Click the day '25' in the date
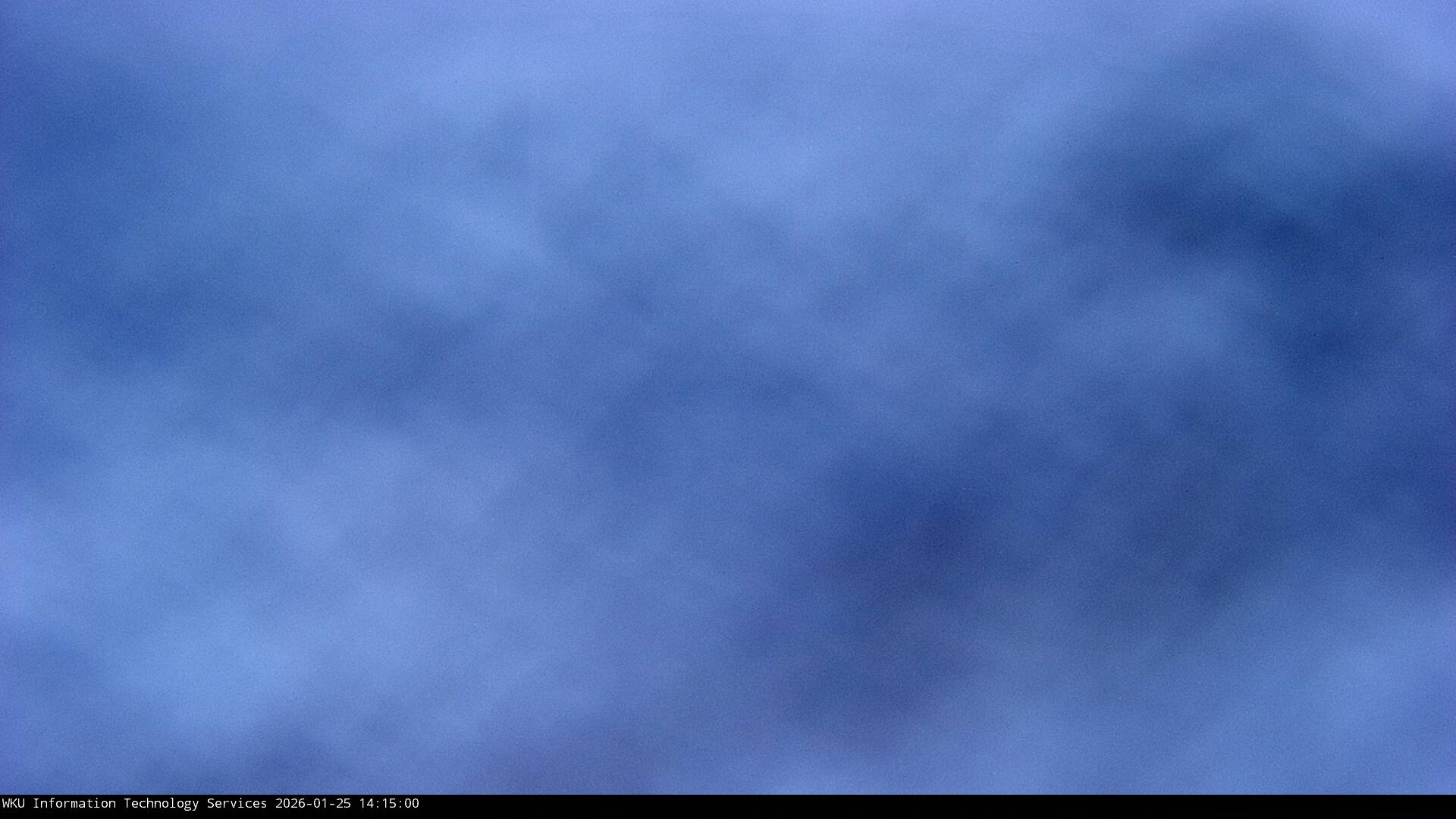1456x819 pixels. [x=343, y=804]
